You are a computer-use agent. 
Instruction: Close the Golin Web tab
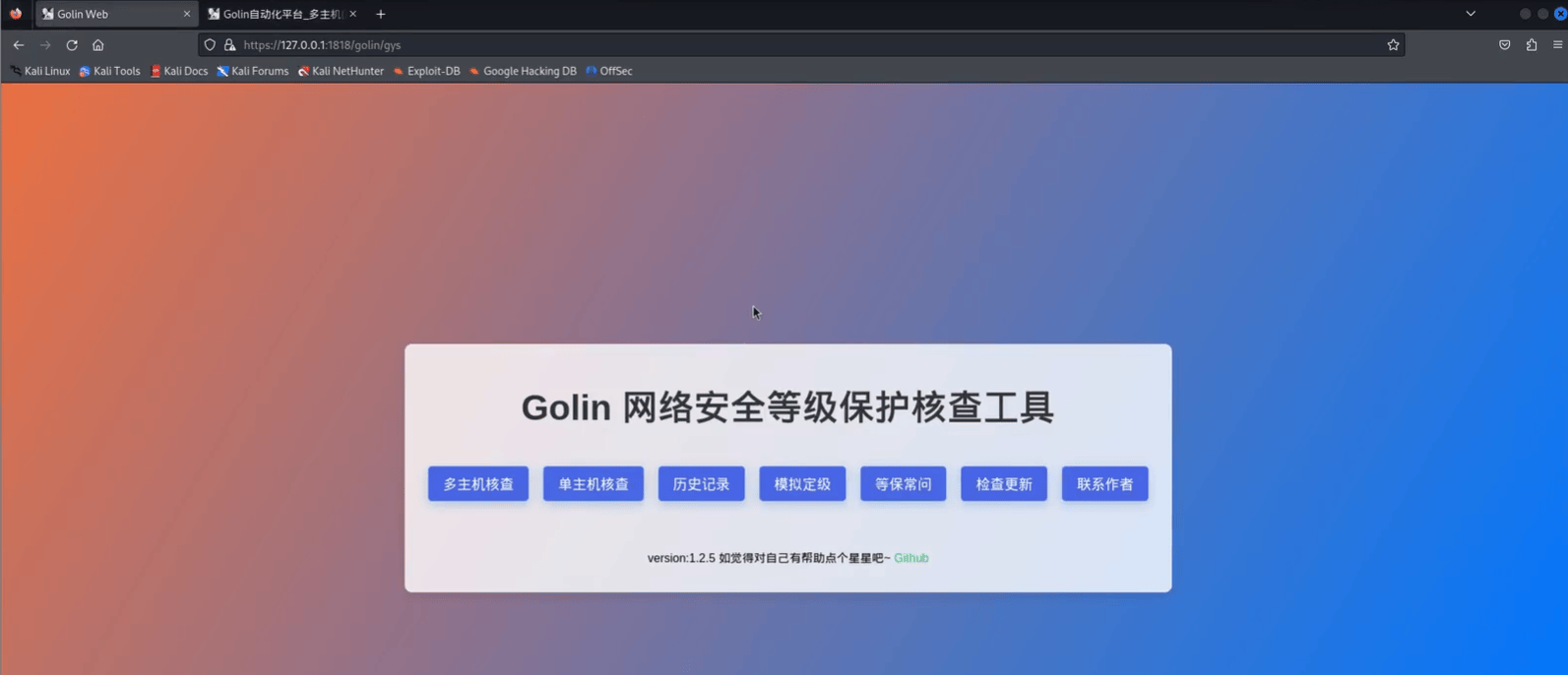187,14
